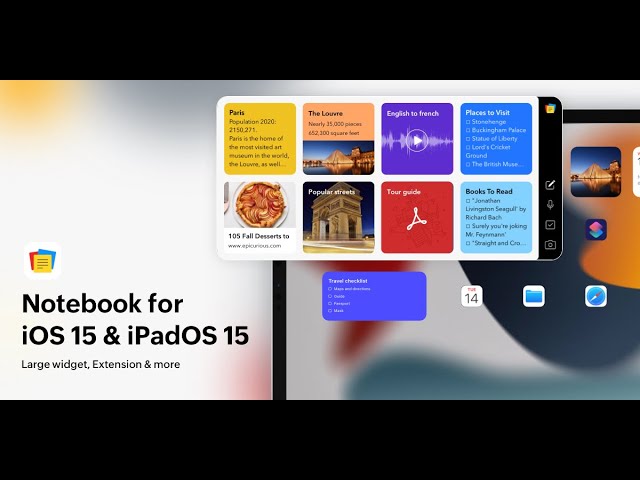Tap the microphone audio note icon

550,205
